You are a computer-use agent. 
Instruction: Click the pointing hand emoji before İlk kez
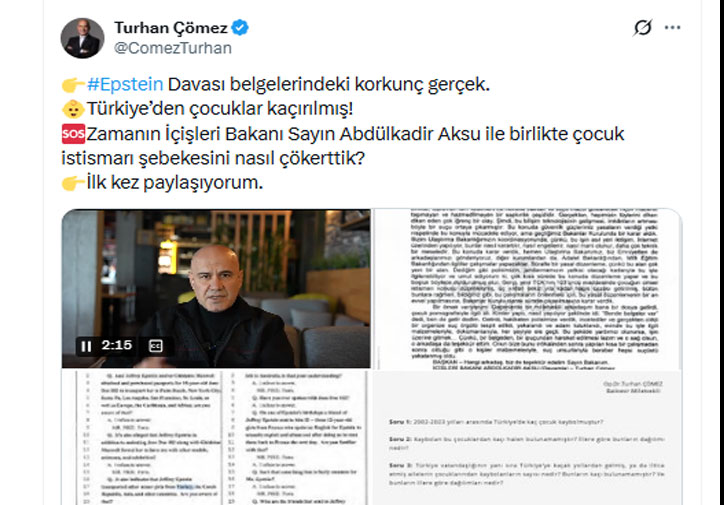(73, 182)
